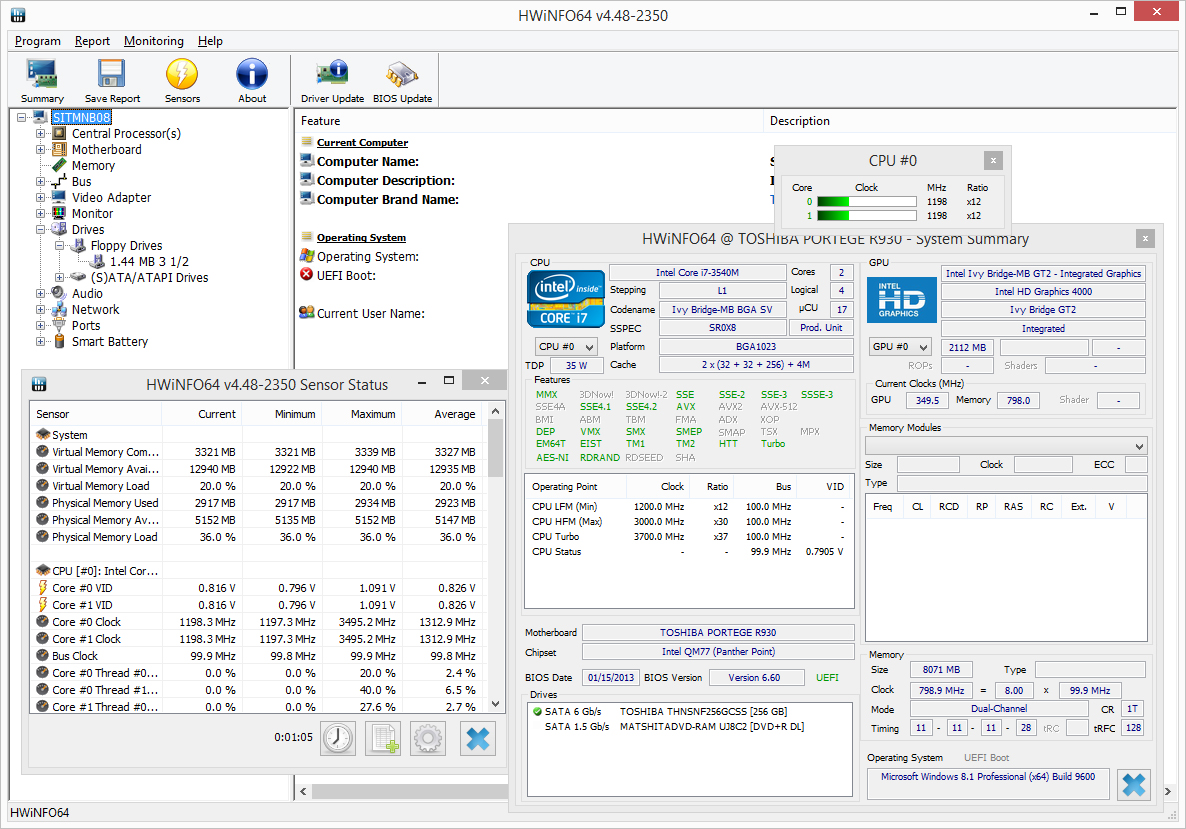This screenshot has width=1186, height=829.
Task: Expand the (S)ATA/ATAPI Drives node
Action: point(59,278)
